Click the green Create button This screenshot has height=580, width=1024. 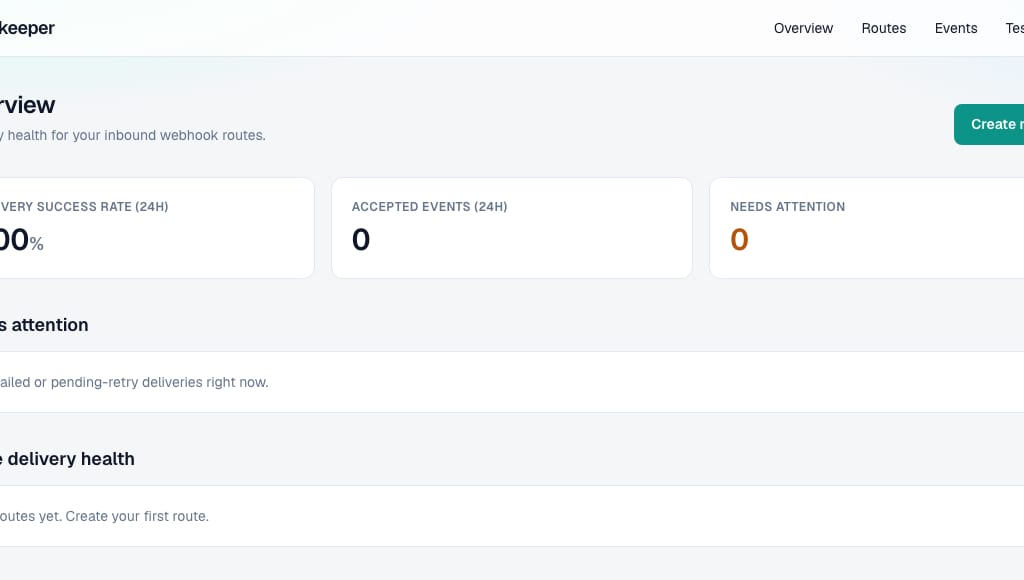click(989, 124)
